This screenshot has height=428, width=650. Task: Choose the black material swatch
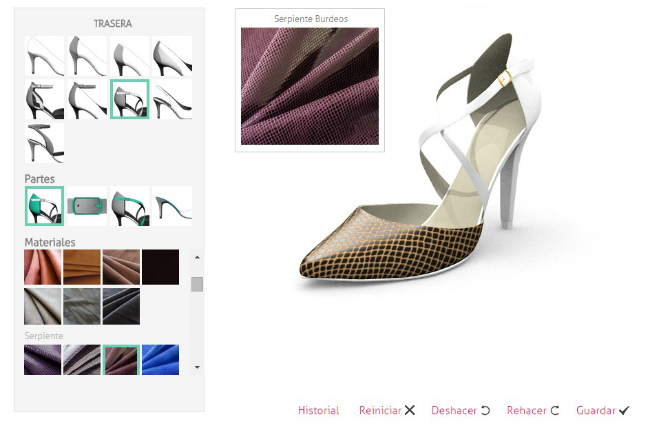point(160,267)
